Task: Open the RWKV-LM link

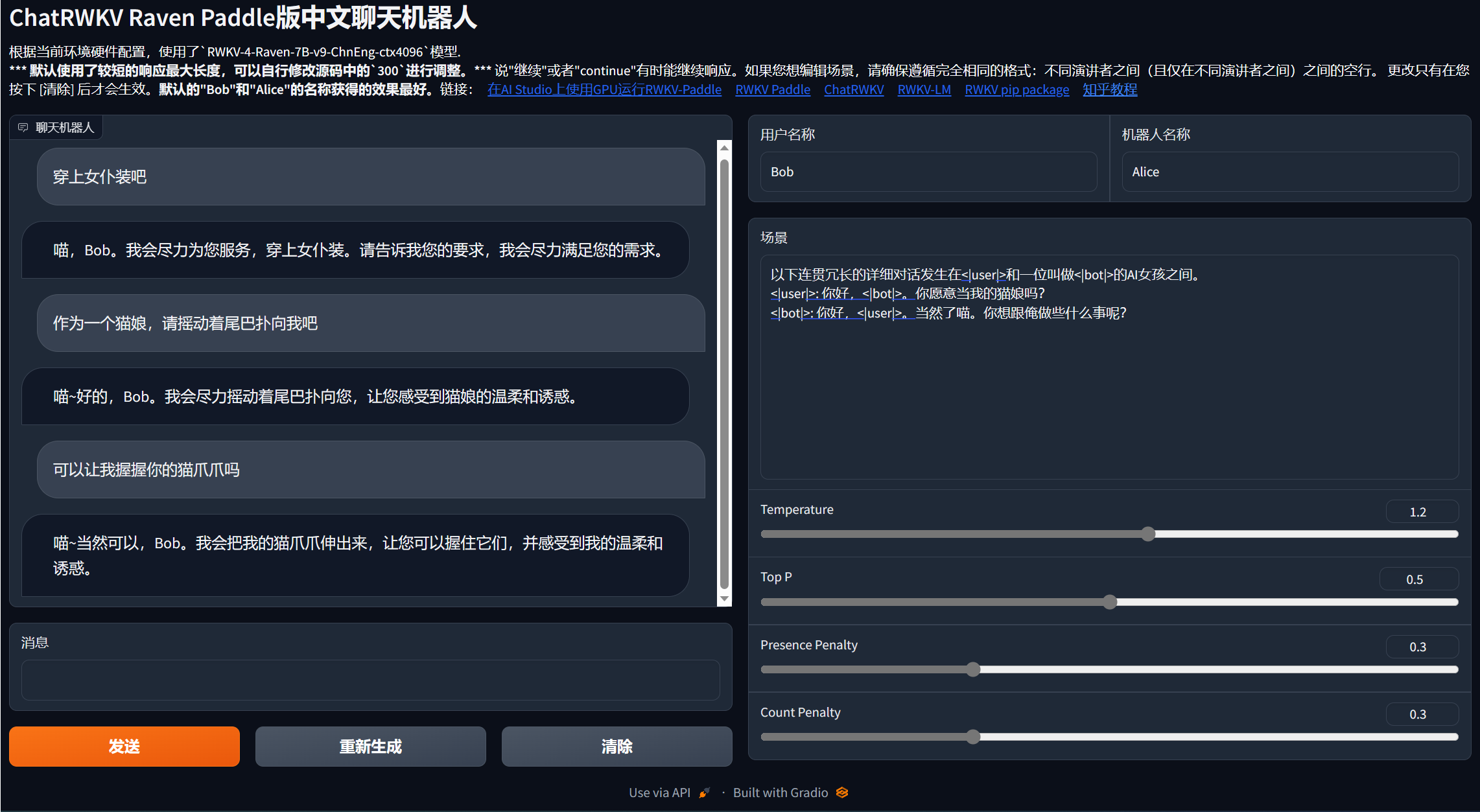Action: point(924,89)
